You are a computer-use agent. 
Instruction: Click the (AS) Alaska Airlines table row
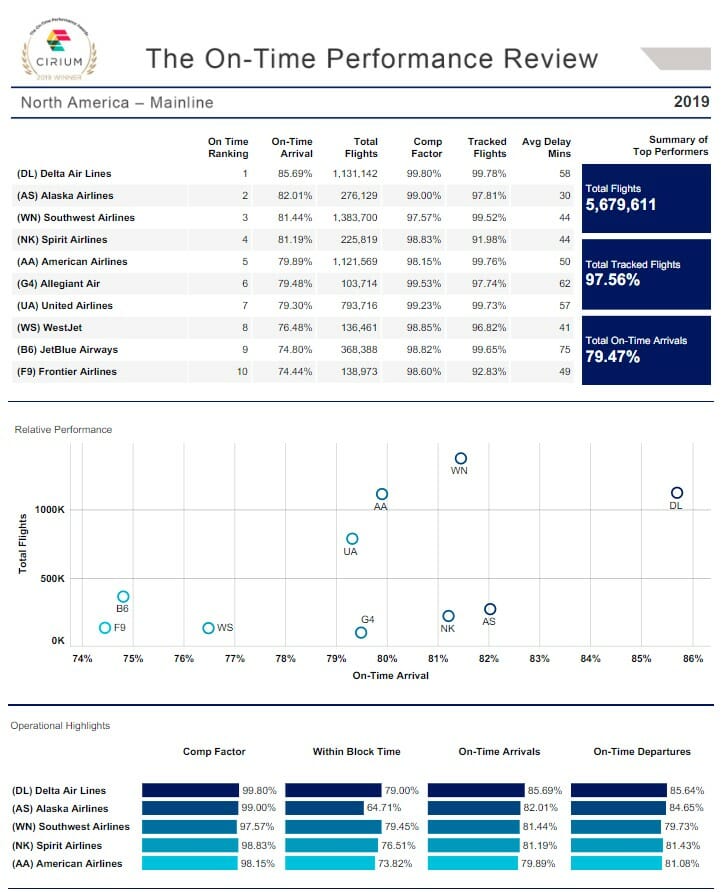pos(292,196)
